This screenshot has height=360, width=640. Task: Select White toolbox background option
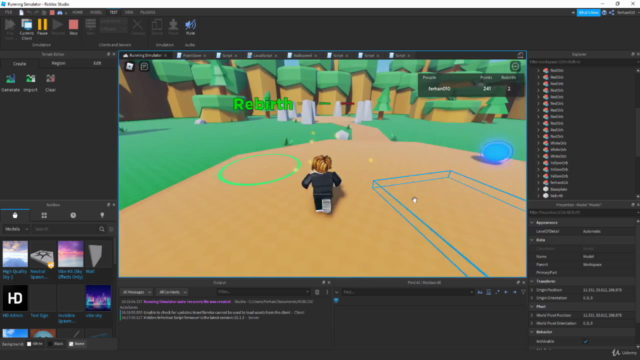[x=35, y=344]
